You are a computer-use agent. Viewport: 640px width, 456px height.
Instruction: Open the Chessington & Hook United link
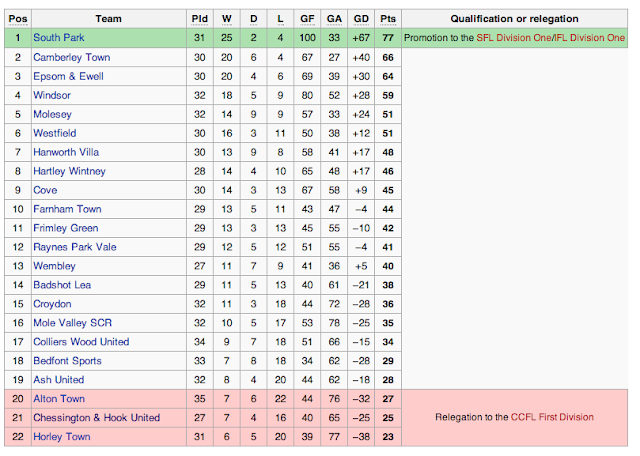coord(96,418)
